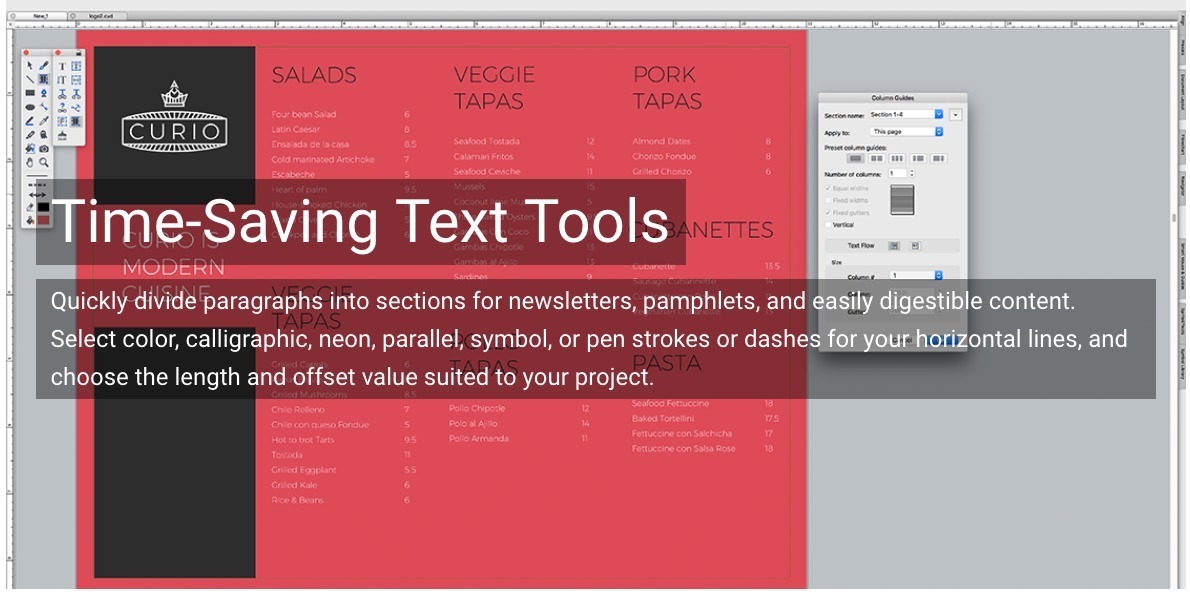Click the red fill color swatch

(44, 219)
